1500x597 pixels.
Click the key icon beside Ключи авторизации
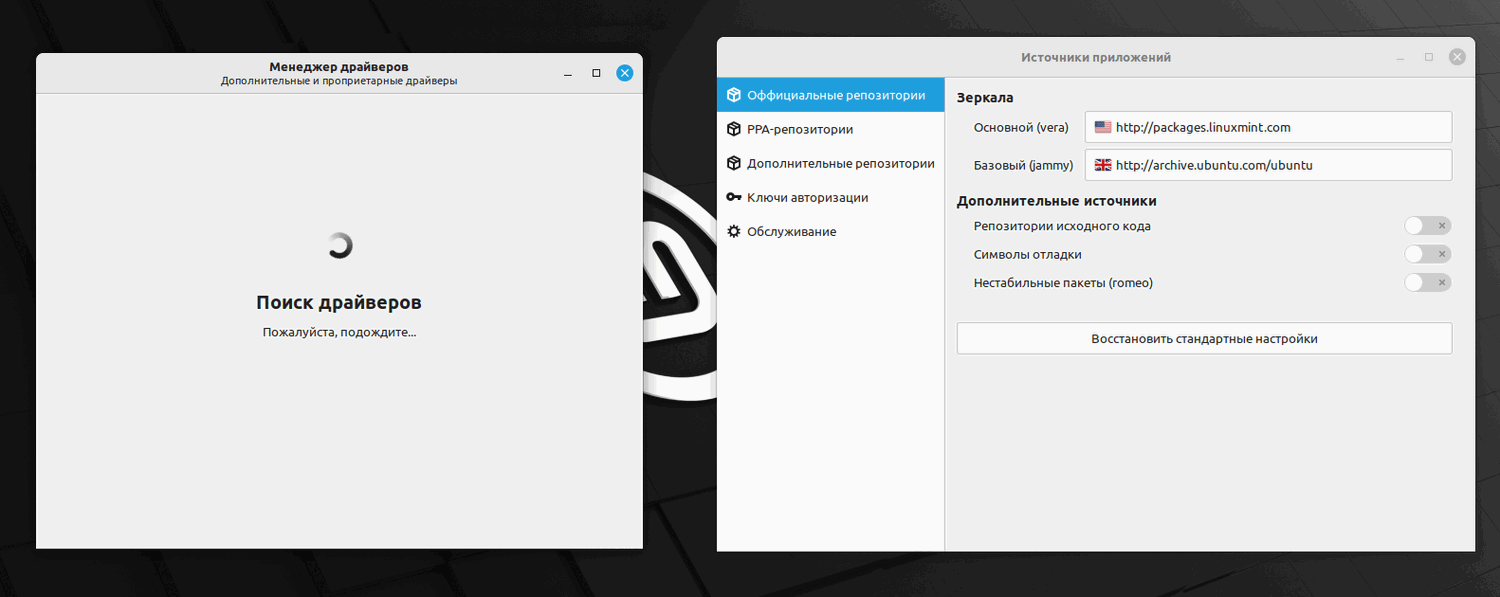click(734, 197)
